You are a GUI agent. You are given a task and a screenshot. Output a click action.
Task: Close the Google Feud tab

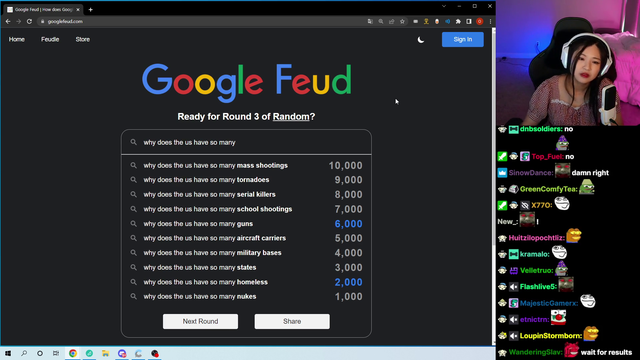tap(78, 9)
